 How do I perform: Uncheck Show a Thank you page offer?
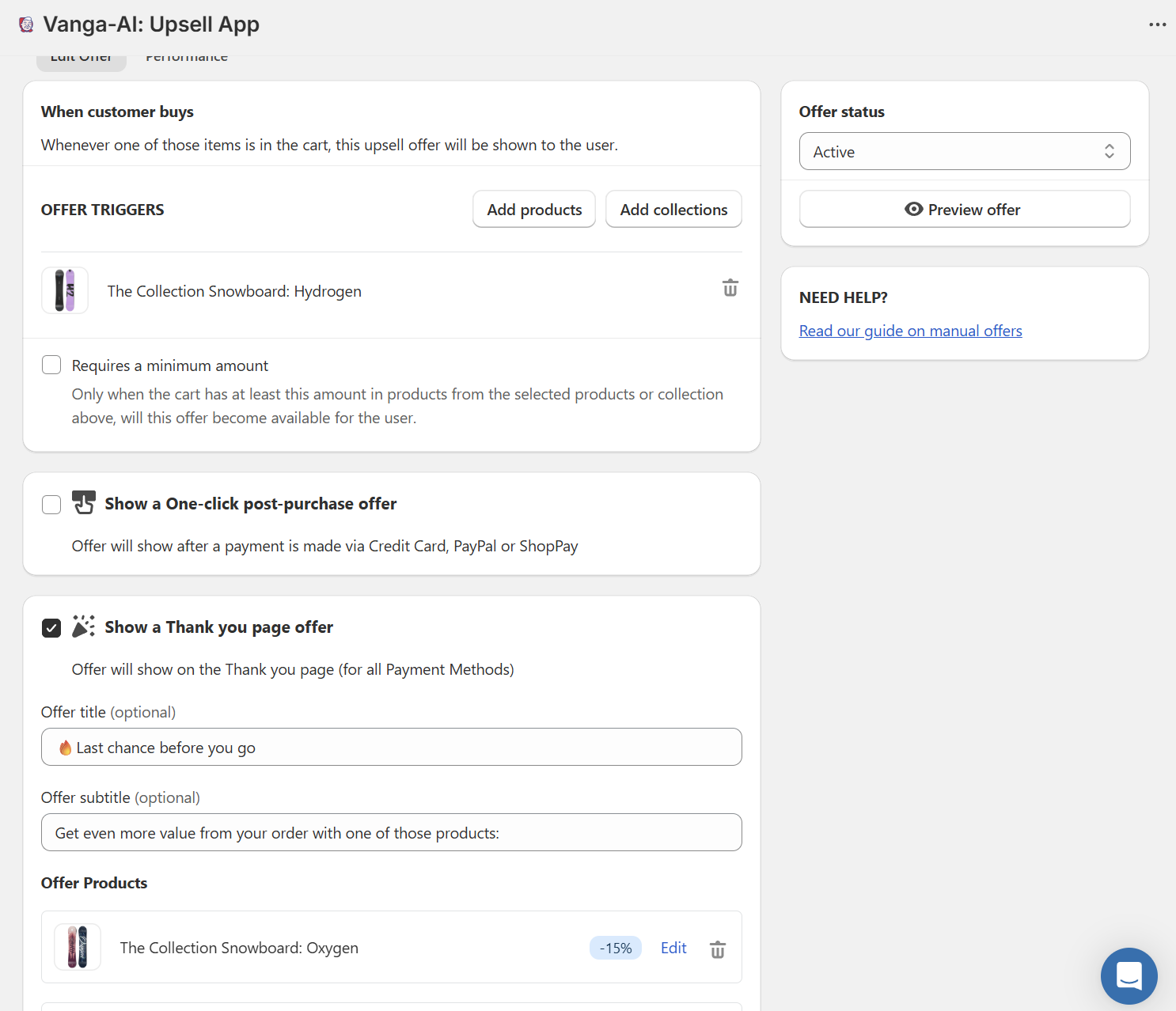tap(51, 628)
